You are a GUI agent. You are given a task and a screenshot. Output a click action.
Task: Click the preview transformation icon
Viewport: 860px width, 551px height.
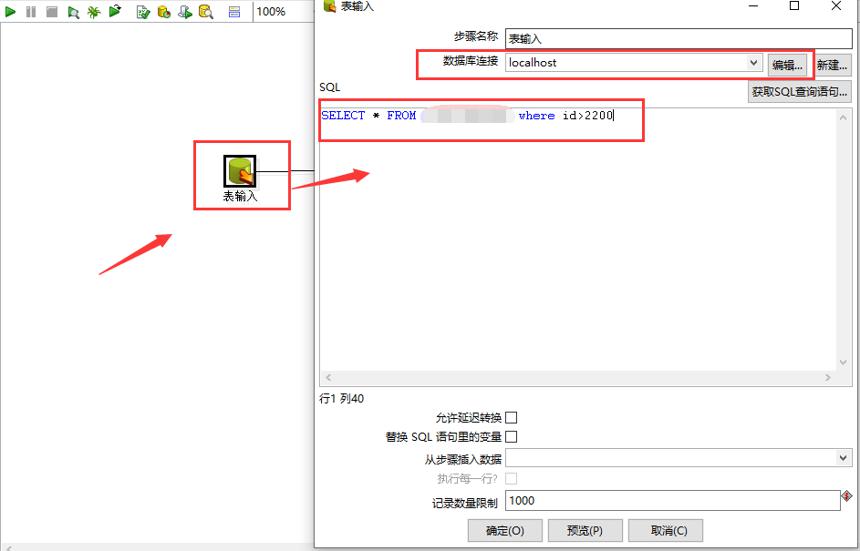[x=73, y=12]
